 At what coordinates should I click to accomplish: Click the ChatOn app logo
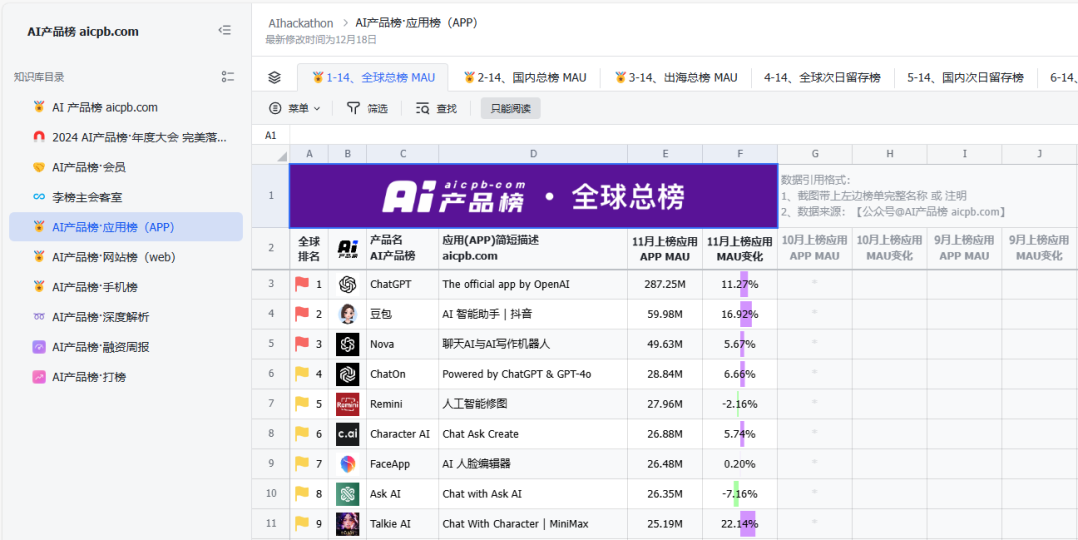347,374
